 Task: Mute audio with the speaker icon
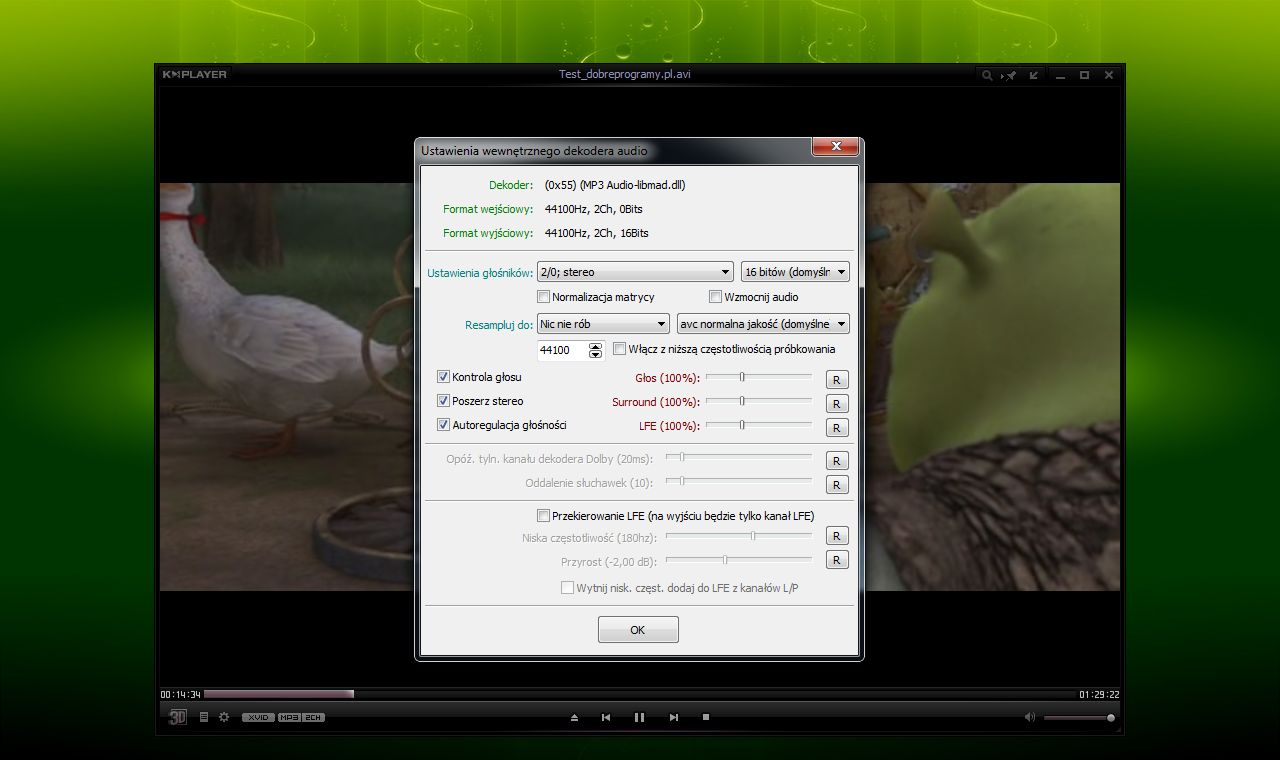coord(1030,717)
